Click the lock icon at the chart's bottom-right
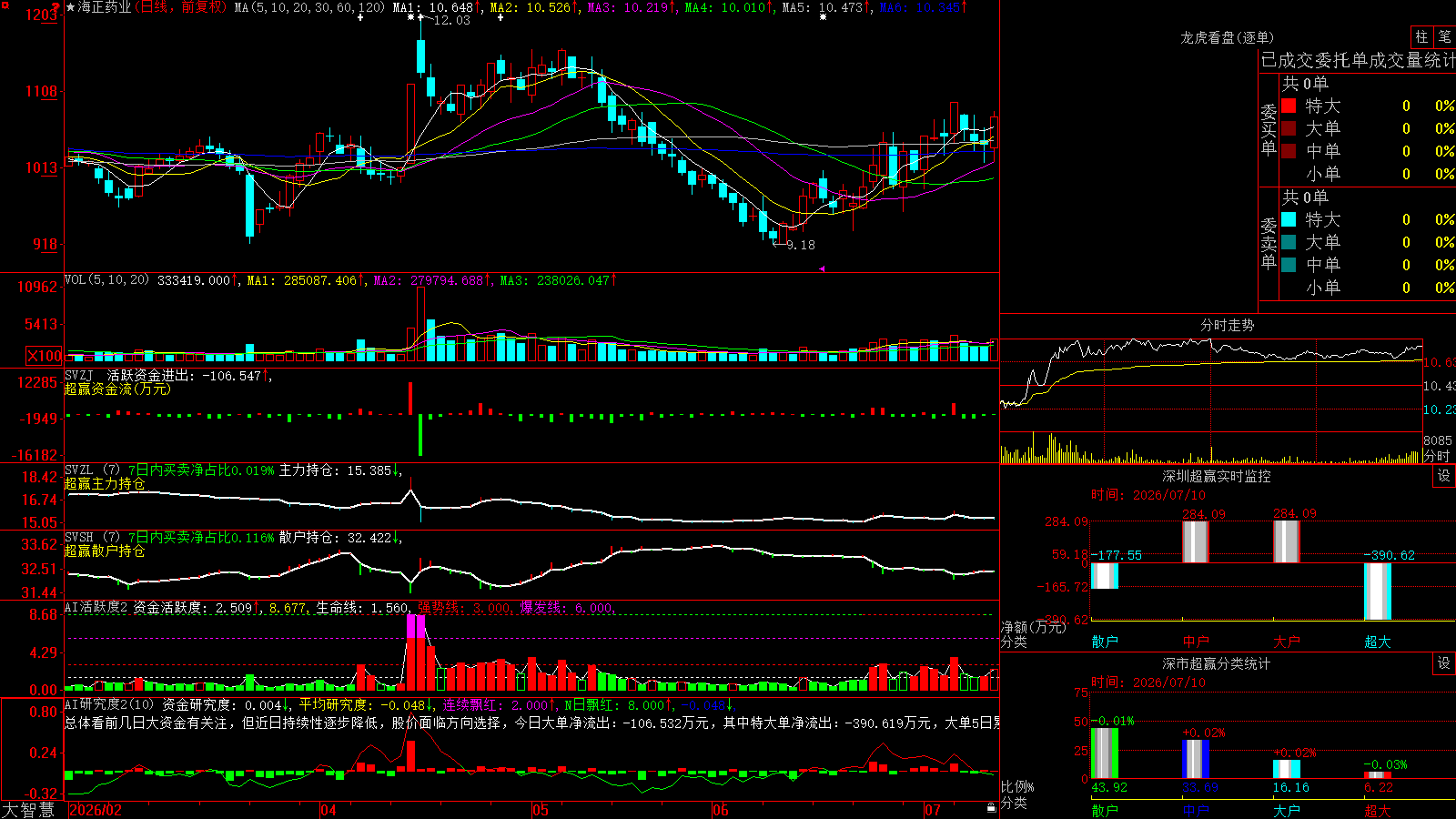The height and width of the screenshot is (819, 1456). (991, 808)
